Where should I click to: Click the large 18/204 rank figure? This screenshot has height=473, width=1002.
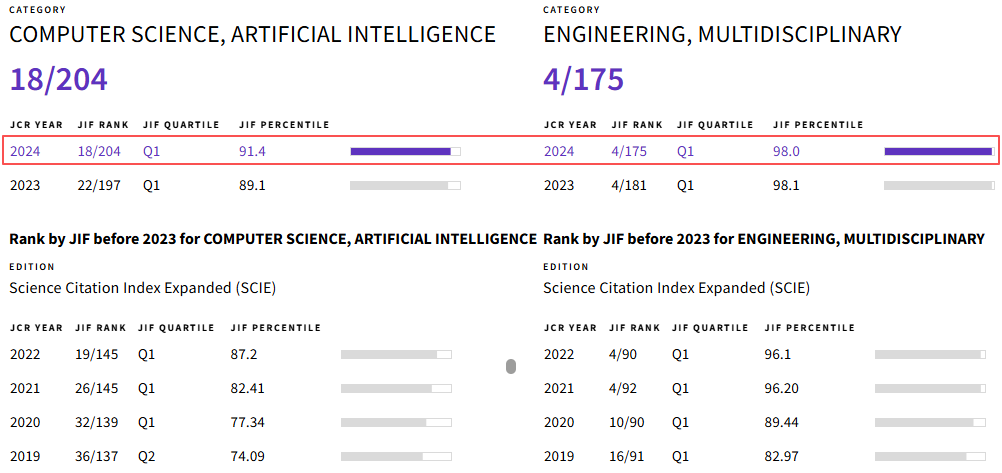click(x=58, y=80)
